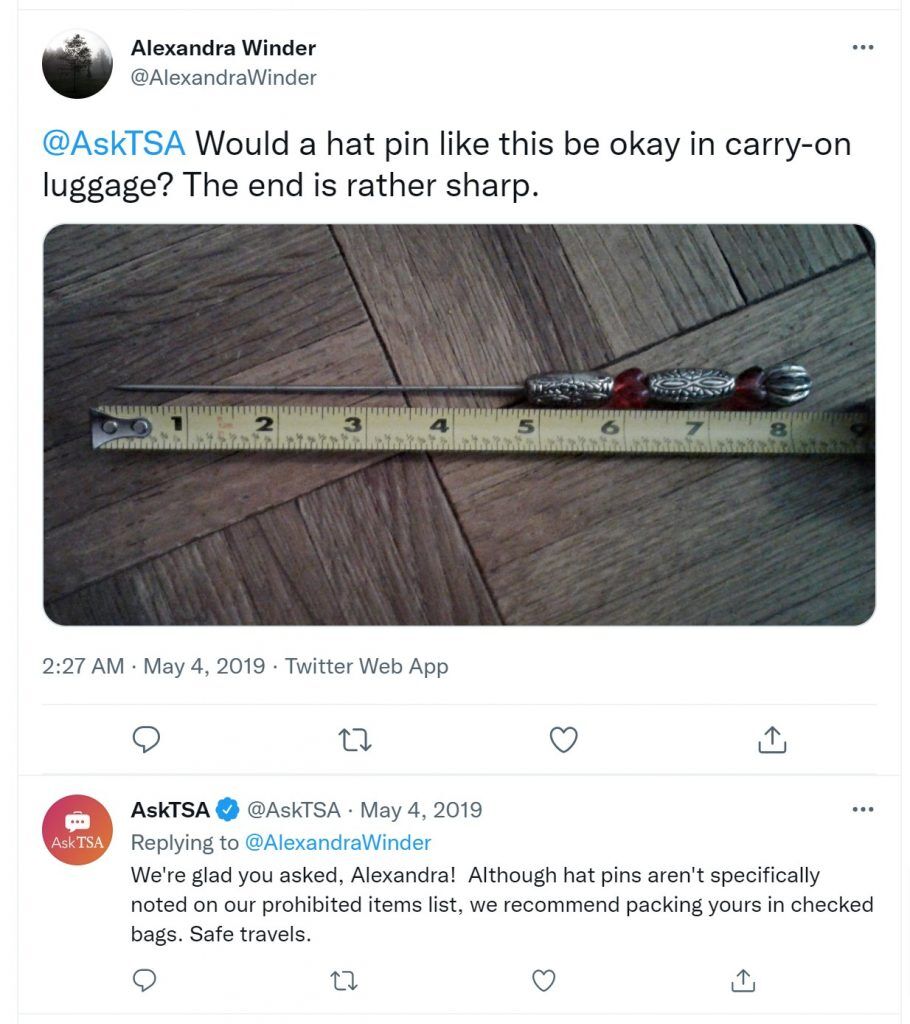This screenshot has width=910, height=1024.
Task: Open Alexandra Winder display name
Action: (223, 48)
